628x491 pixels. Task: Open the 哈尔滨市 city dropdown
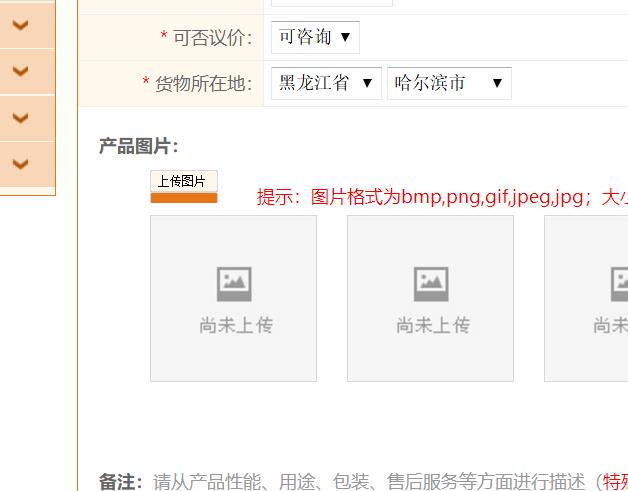pos(449,83)
